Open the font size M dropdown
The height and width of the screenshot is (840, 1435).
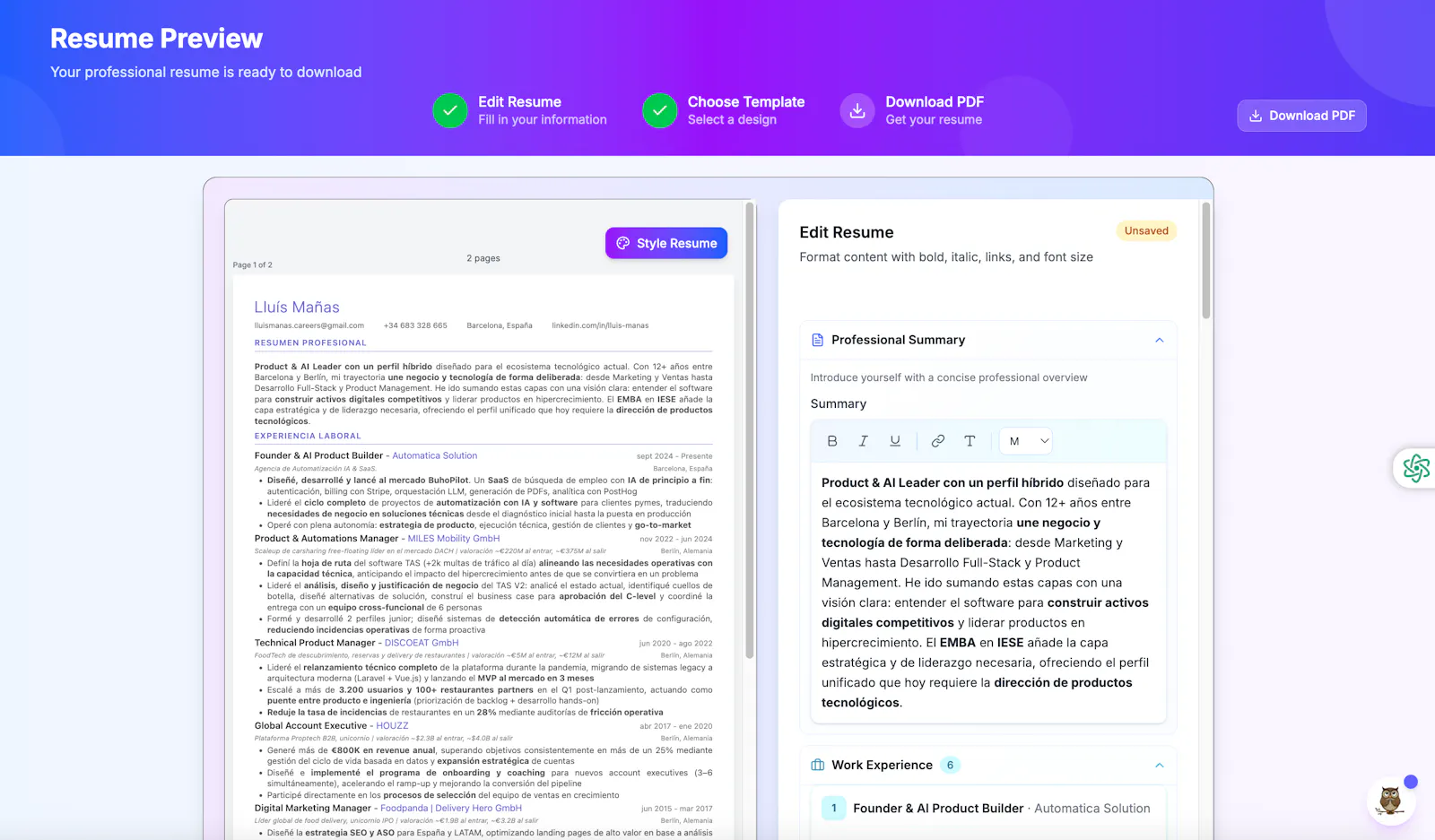pyautogui.click(x=1026, y=441)
